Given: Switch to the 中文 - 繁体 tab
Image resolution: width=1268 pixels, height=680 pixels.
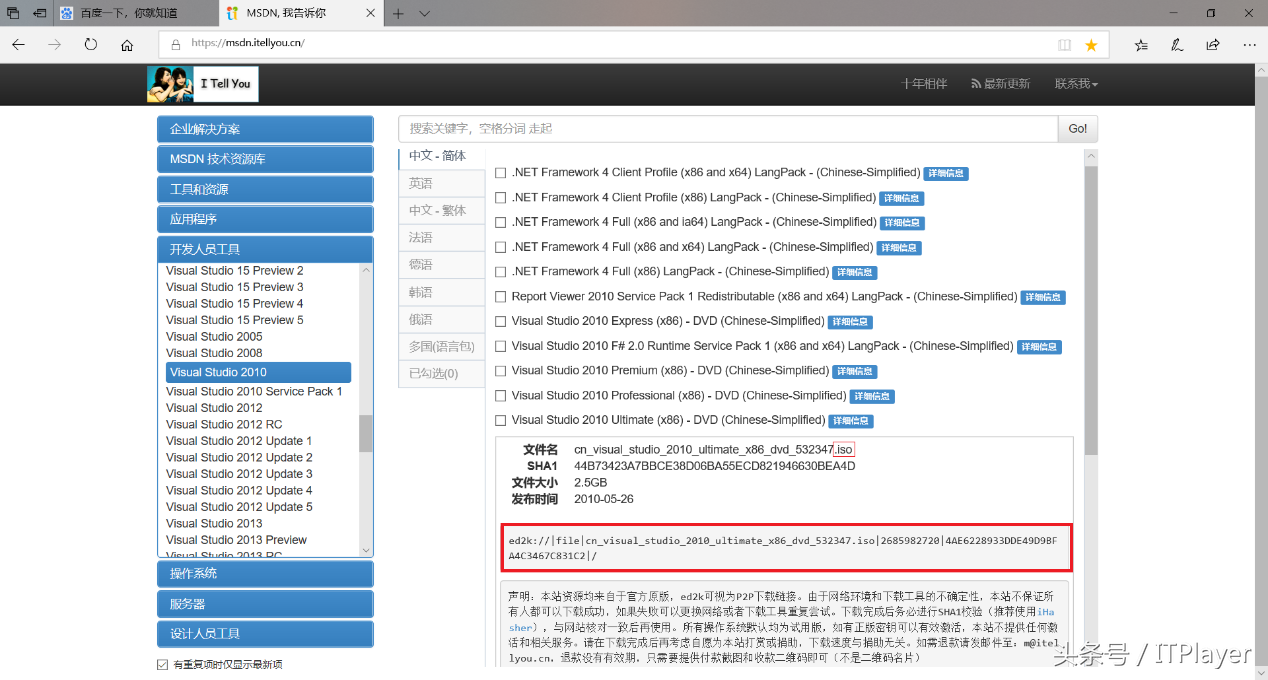Looking at the screenshot, I should pos(441,211).
